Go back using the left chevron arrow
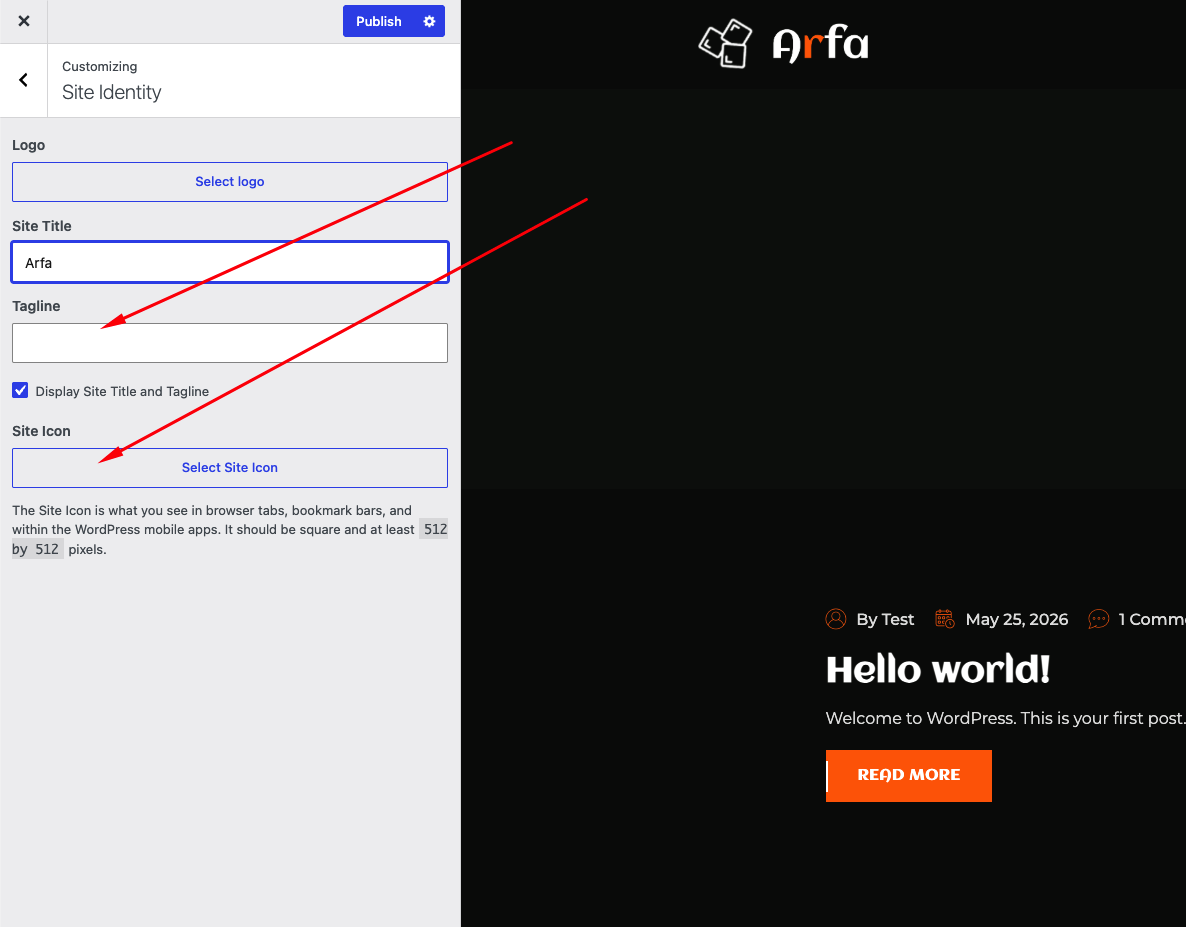 23,80
